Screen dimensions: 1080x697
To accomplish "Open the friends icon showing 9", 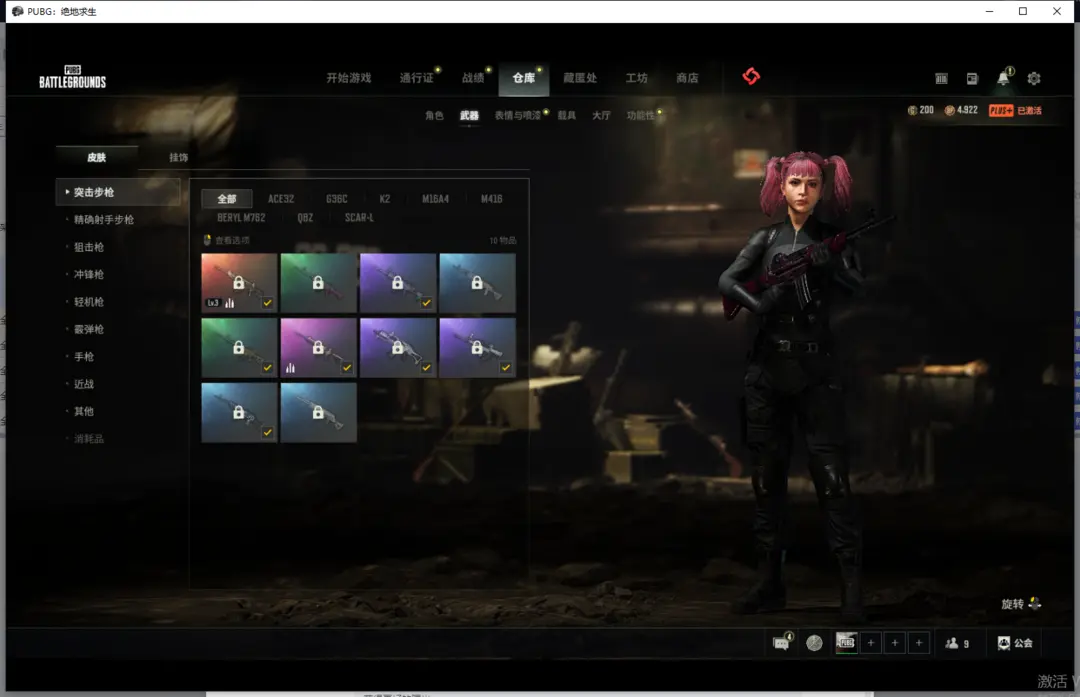I will tap(952, 643).
